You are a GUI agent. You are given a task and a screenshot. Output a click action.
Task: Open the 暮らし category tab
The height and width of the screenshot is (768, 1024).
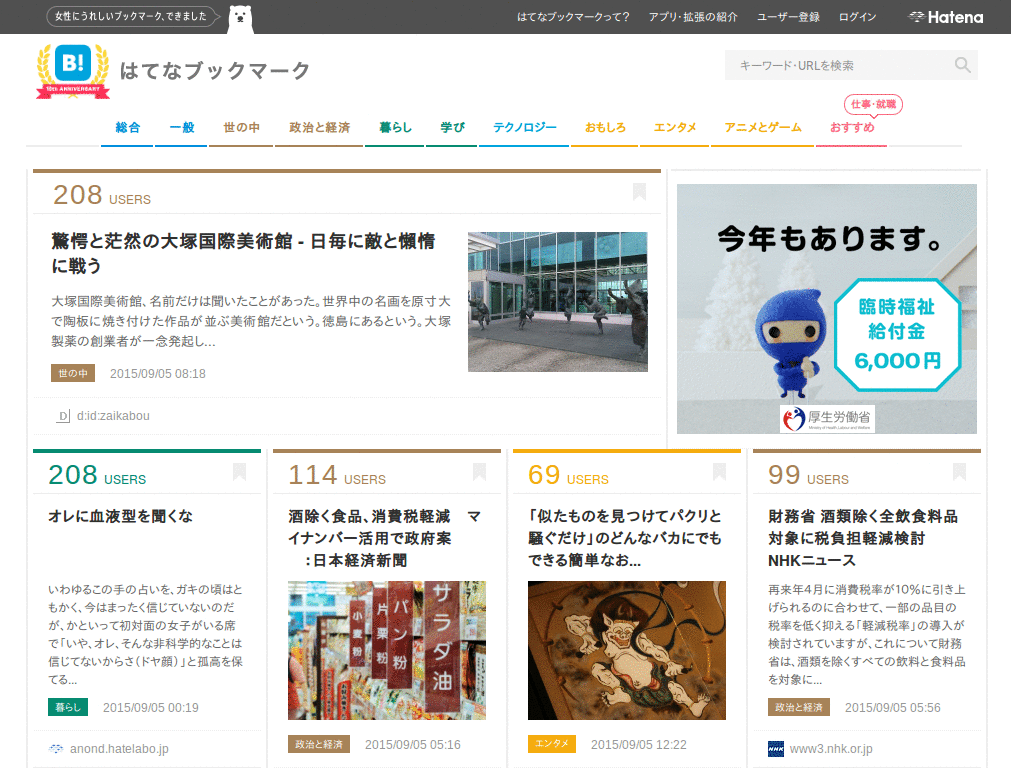click(395, 127)
